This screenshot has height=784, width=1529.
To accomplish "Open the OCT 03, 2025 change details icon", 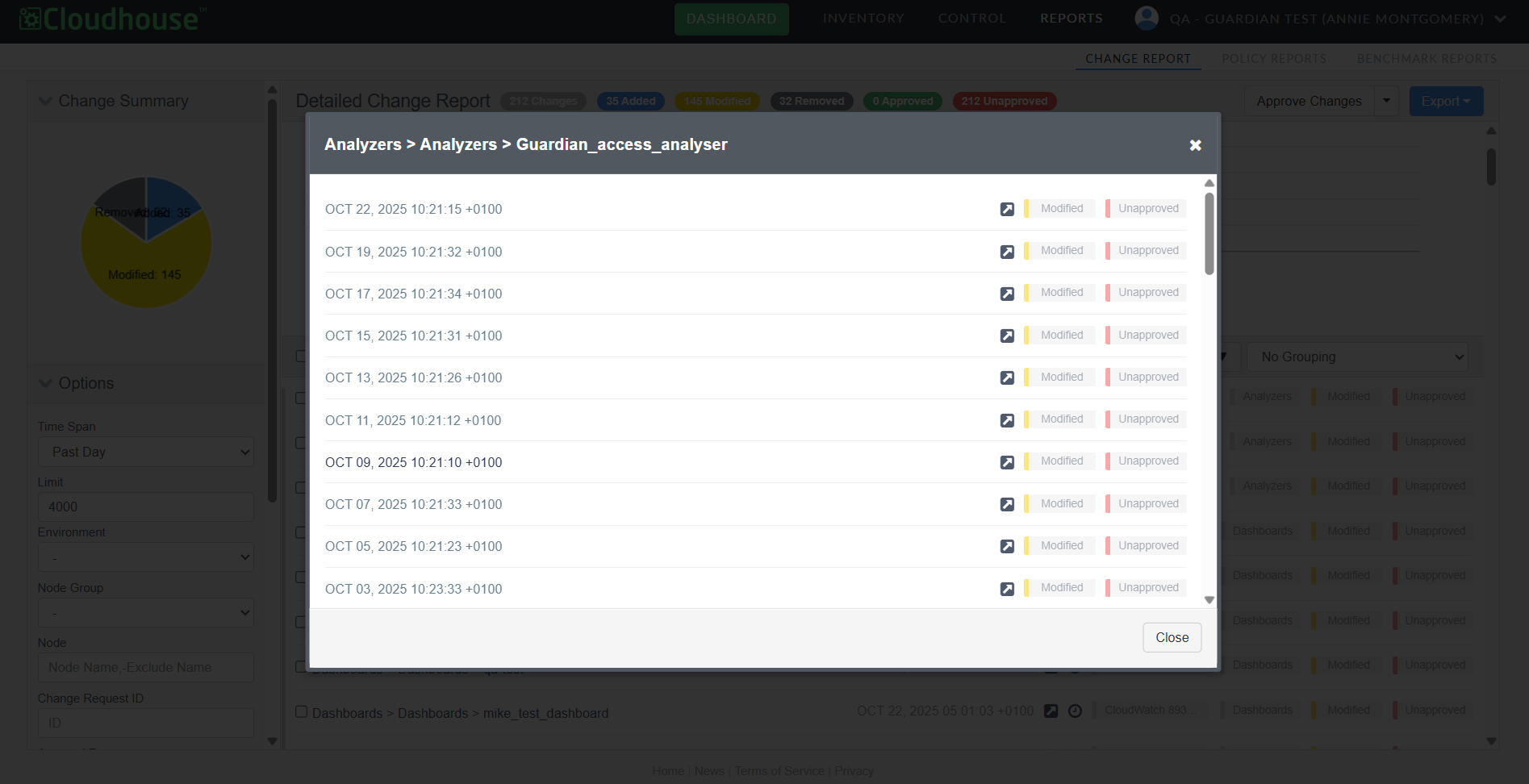I will [1007, 589].
